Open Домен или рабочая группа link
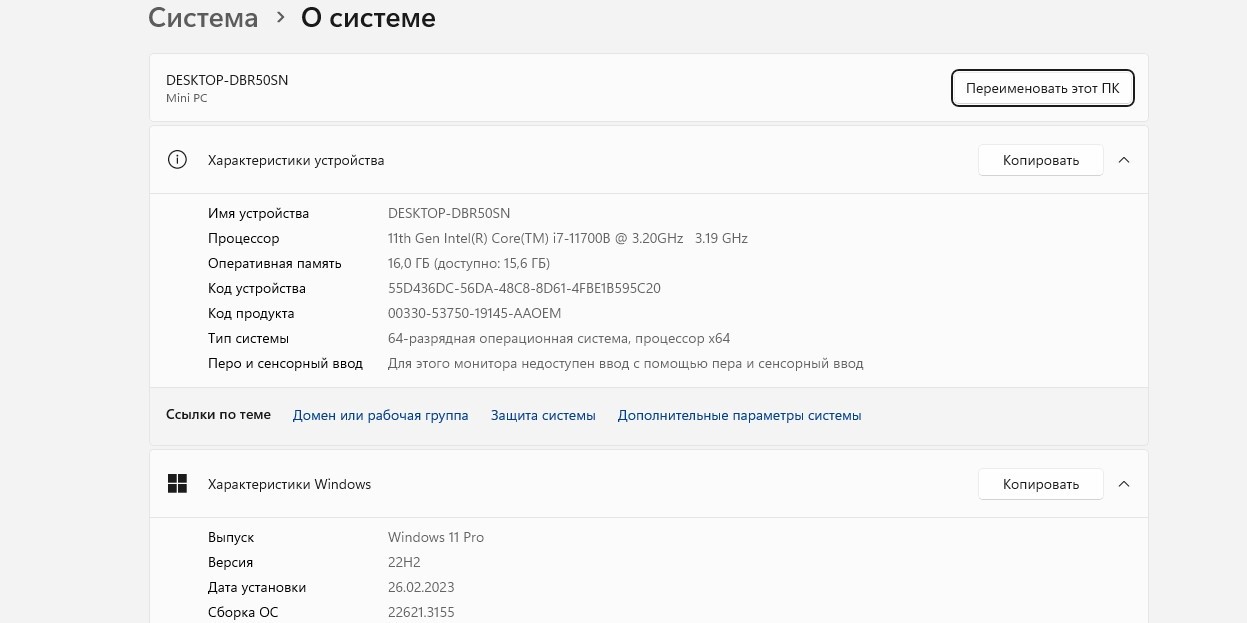Viewport: 1247px width, 623px height. 380,415
